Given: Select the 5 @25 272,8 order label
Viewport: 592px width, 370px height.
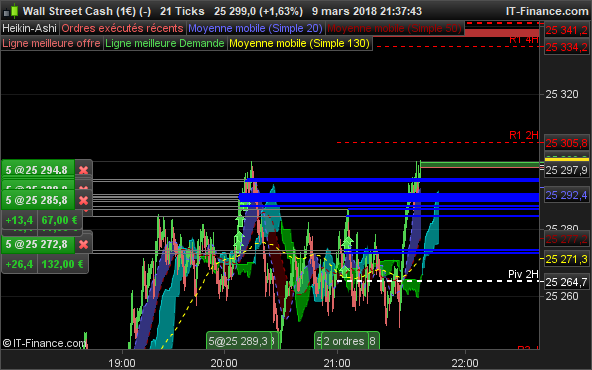Looking at the screenshot, I should (x=37, y=244).
